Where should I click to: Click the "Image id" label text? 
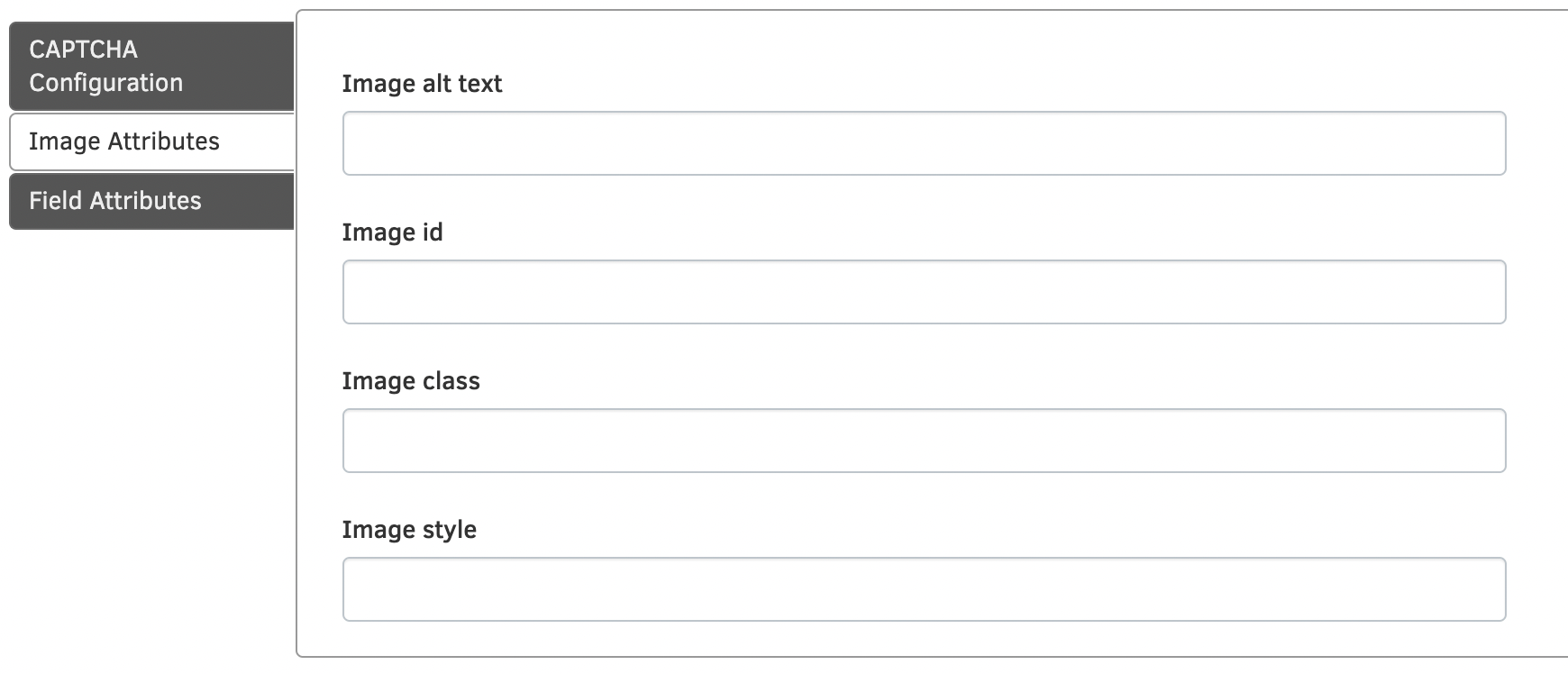[392, 232]
